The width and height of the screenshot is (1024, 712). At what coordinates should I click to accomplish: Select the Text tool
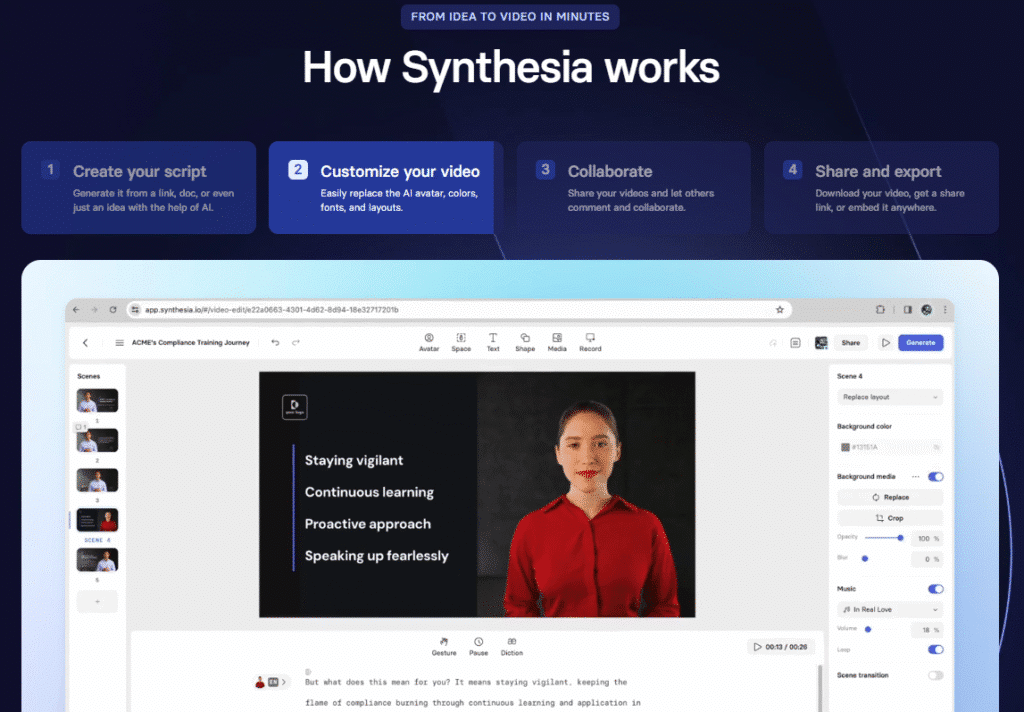pos(493,342)
